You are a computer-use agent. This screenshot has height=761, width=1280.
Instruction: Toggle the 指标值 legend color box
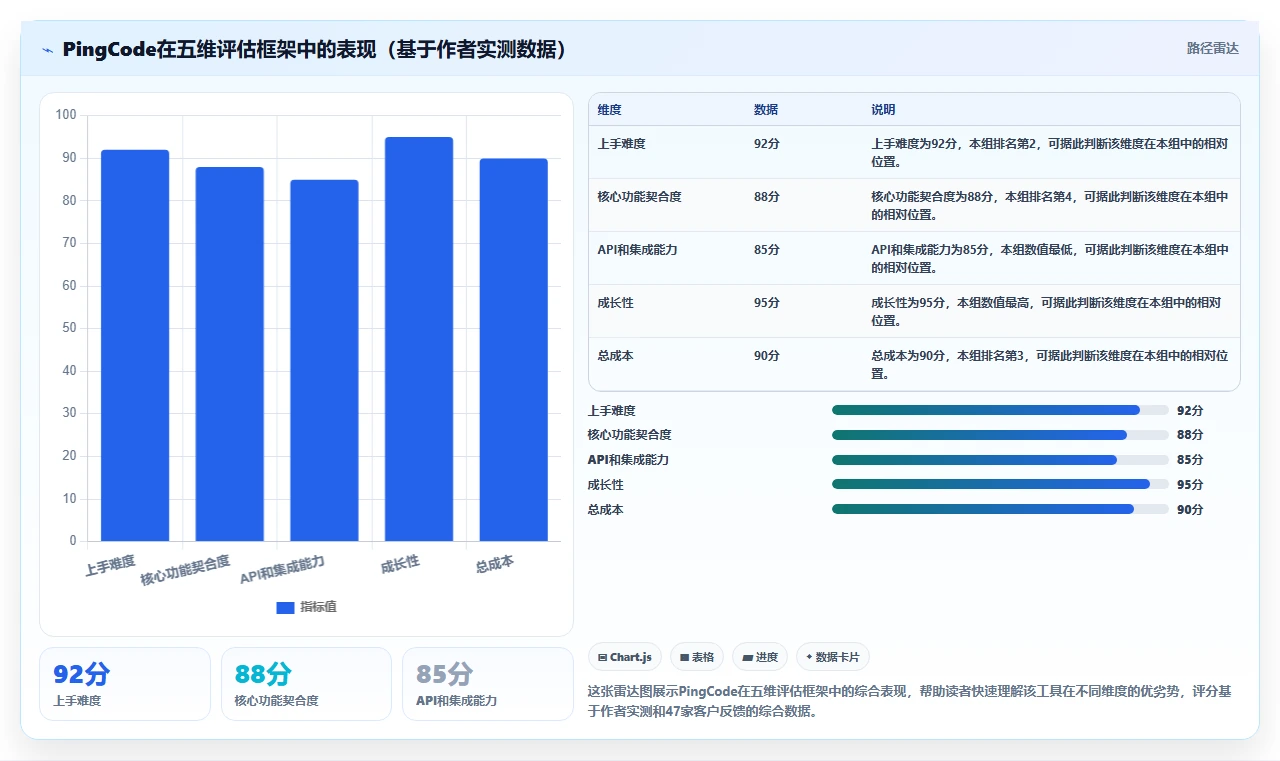[285, 607]
